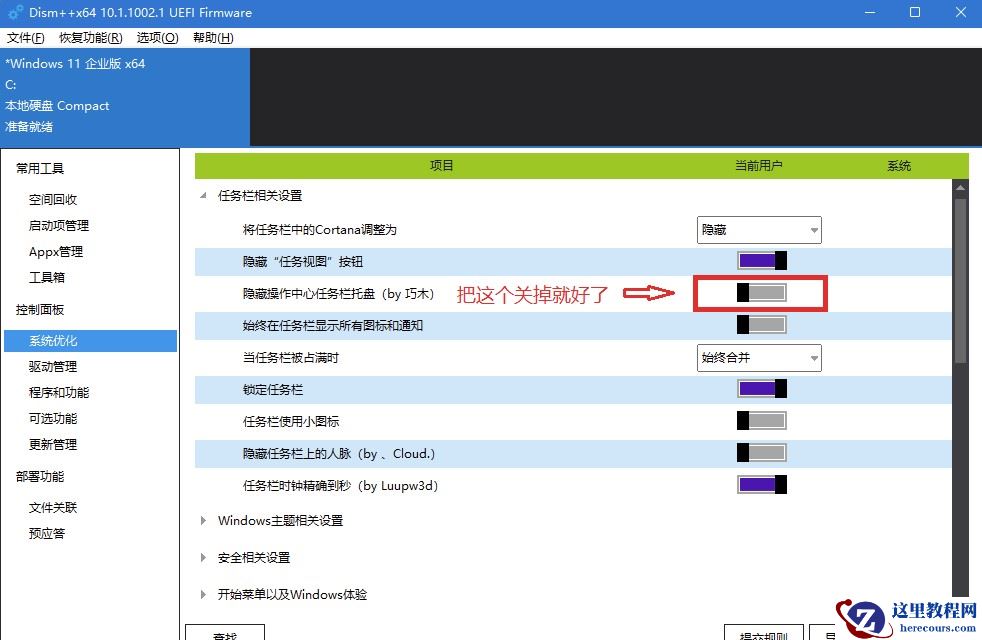Open the 文件 menu
The image size is (982, 640).
pos(25,37)
